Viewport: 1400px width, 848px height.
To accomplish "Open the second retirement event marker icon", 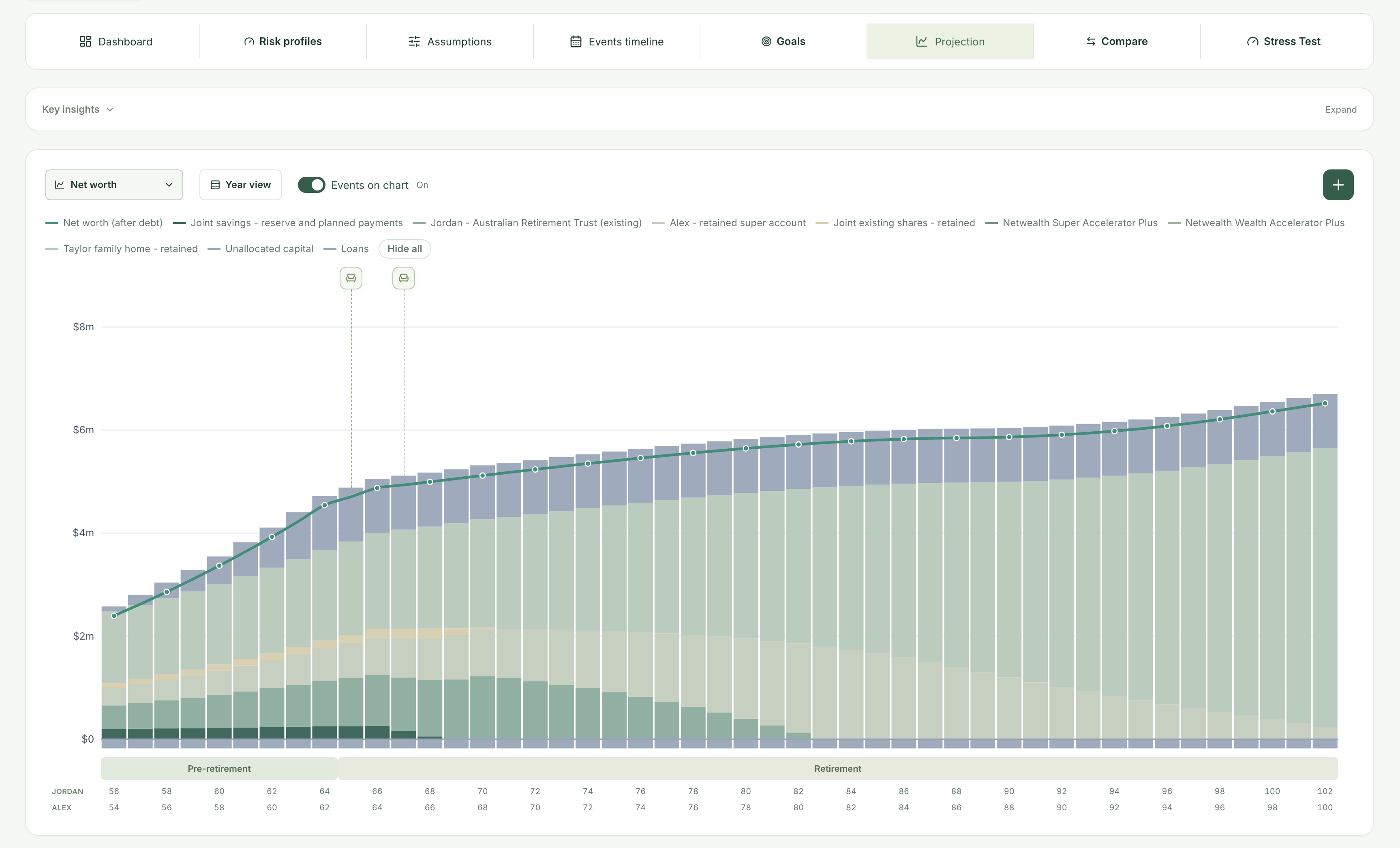I will 404,278.
